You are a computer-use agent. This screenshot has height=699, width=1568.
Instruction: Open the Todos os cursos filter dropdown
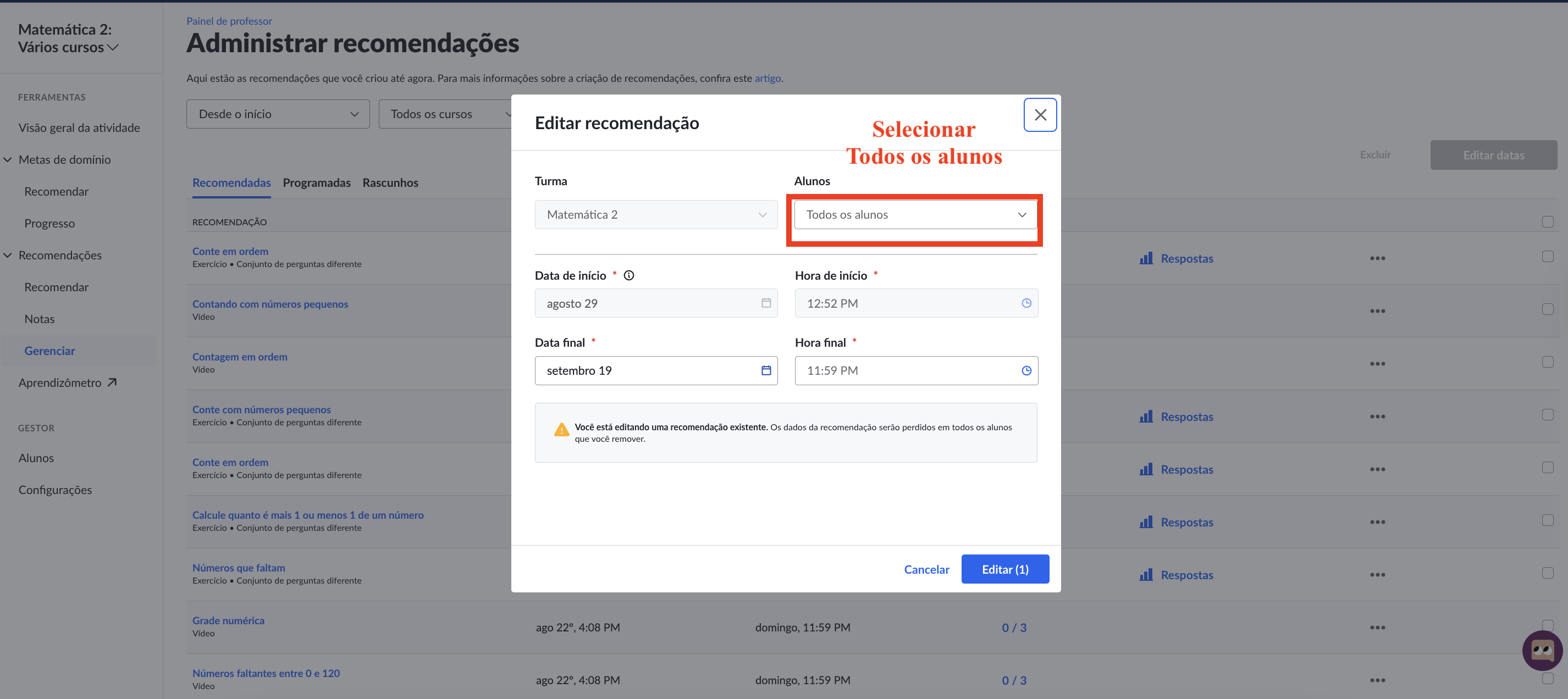click(x=445, y=114)
